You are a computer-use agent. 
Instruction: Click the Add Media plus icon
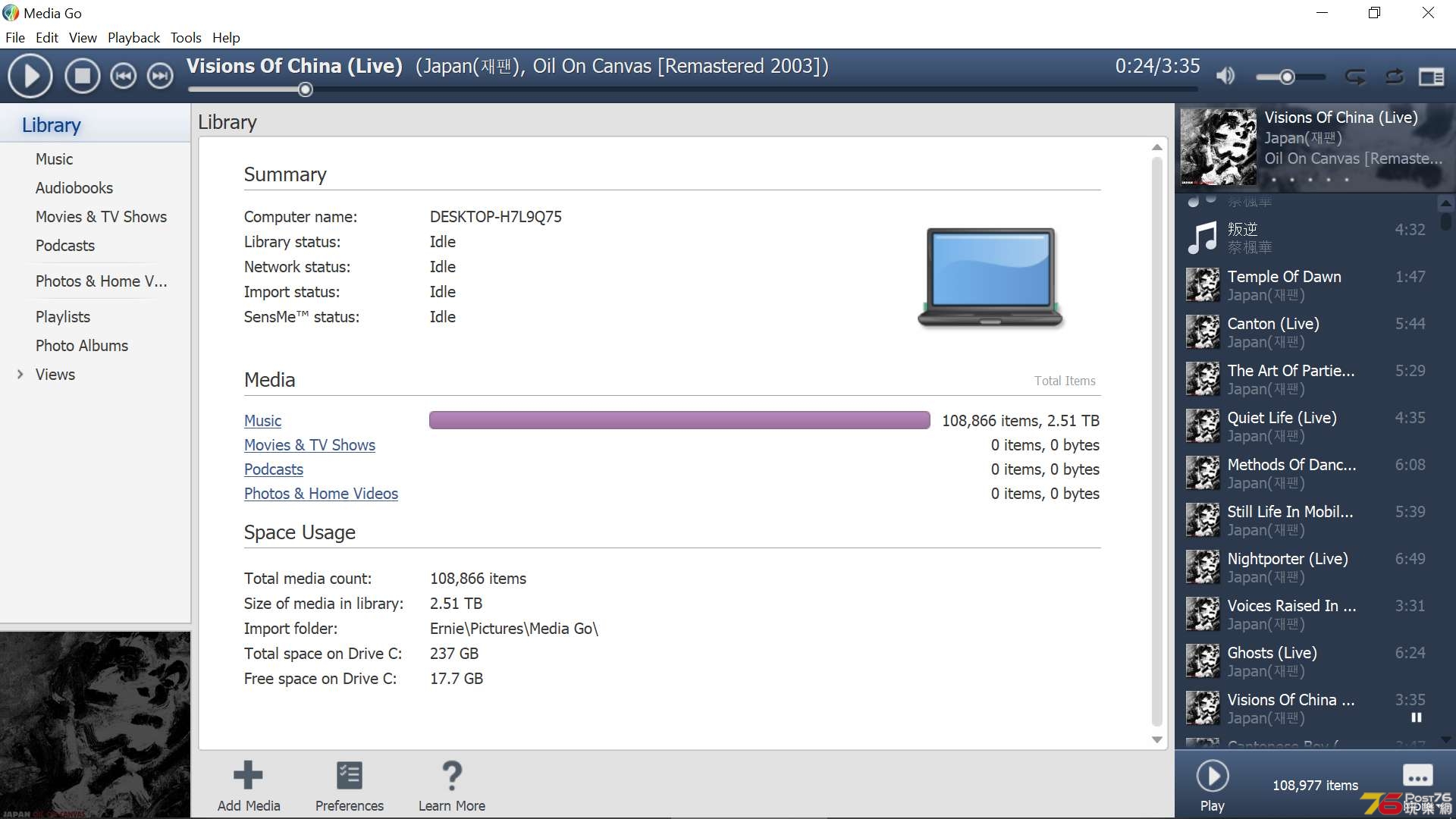coord(248,775)
